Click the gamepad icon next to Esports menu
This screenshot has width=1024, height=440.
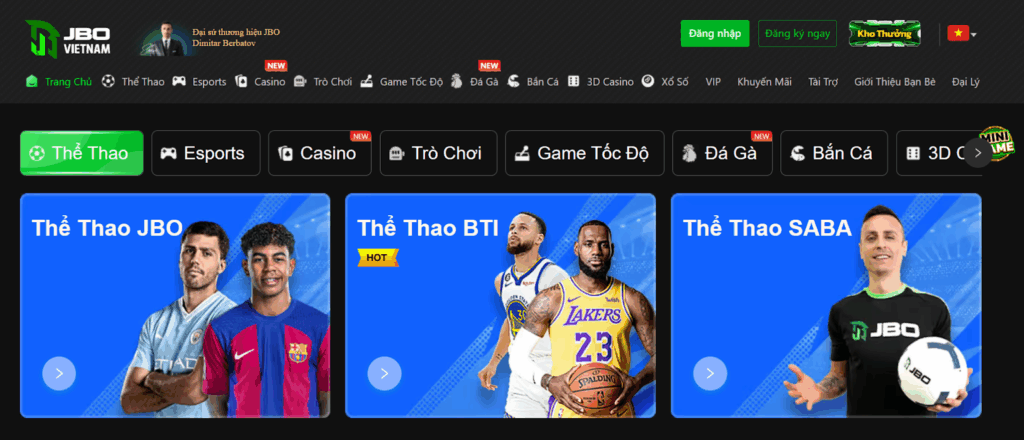point(179,82)
